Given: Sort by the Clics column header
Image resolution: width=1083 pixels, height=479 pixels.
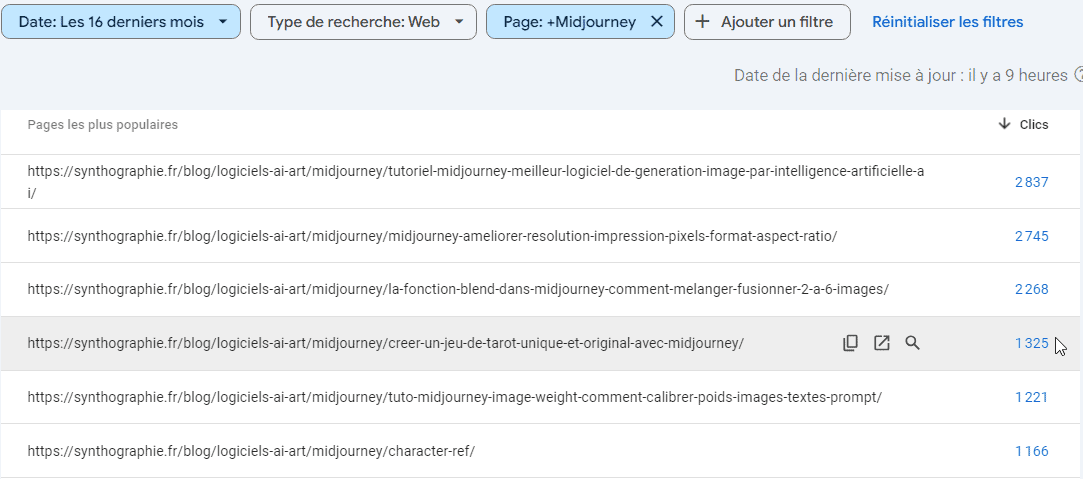Looking at the screenshot, I should pos(1034,125).
